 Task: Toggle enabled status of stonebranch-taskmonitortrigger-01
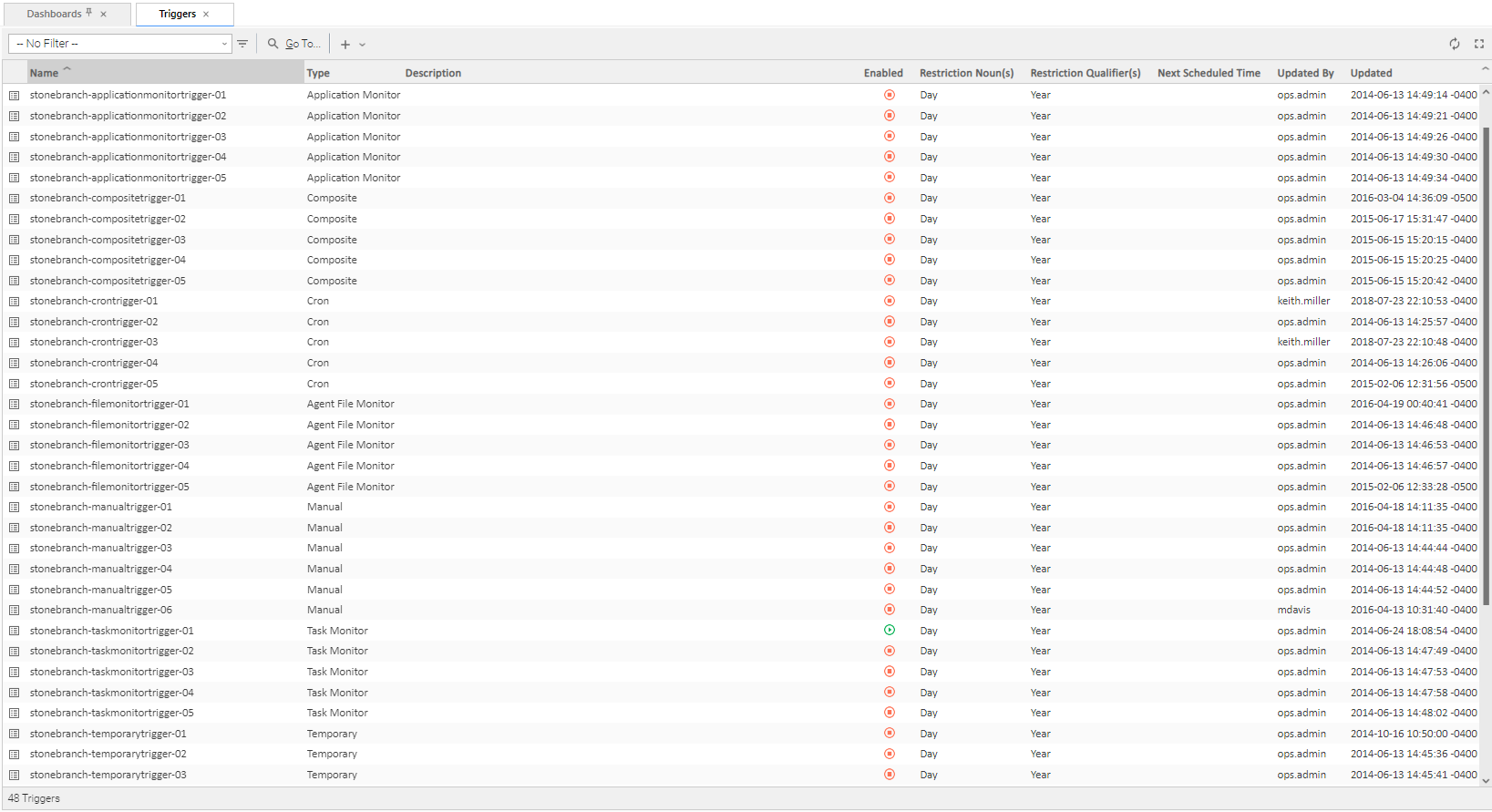(890, 631)
